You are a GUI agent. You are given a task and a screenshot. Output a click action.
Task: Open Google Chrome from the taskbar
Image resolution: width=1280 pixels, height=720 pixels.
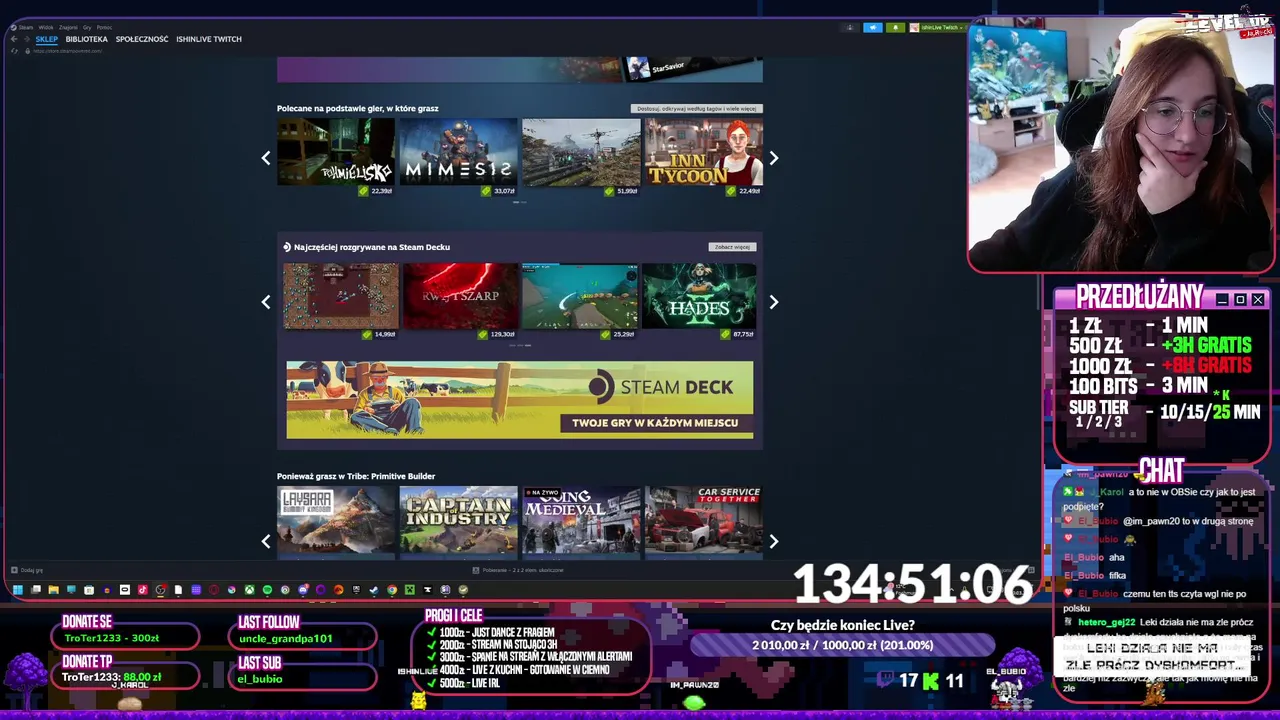[x=392, y=590]
